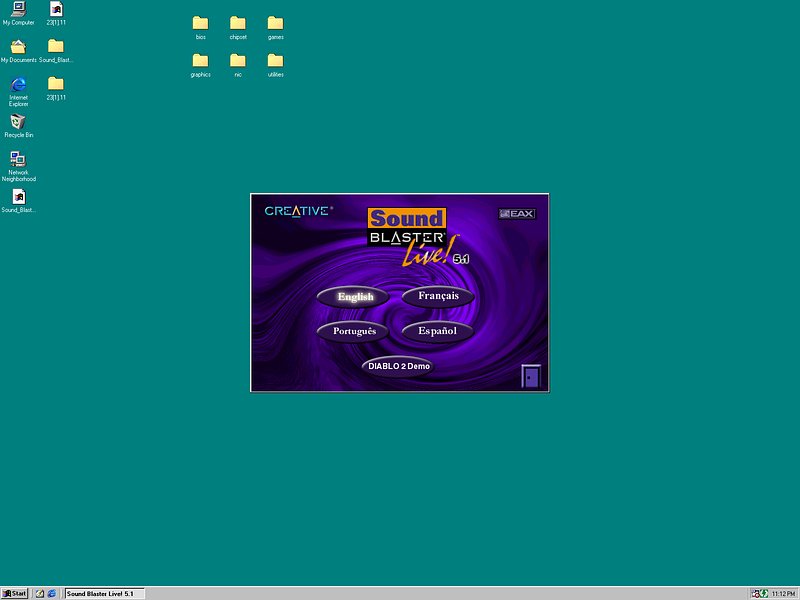This screenshot has height=600, width=800.
Task: Select the Internet Explorer desktop shortcut
Action: [x=18, y=85]
